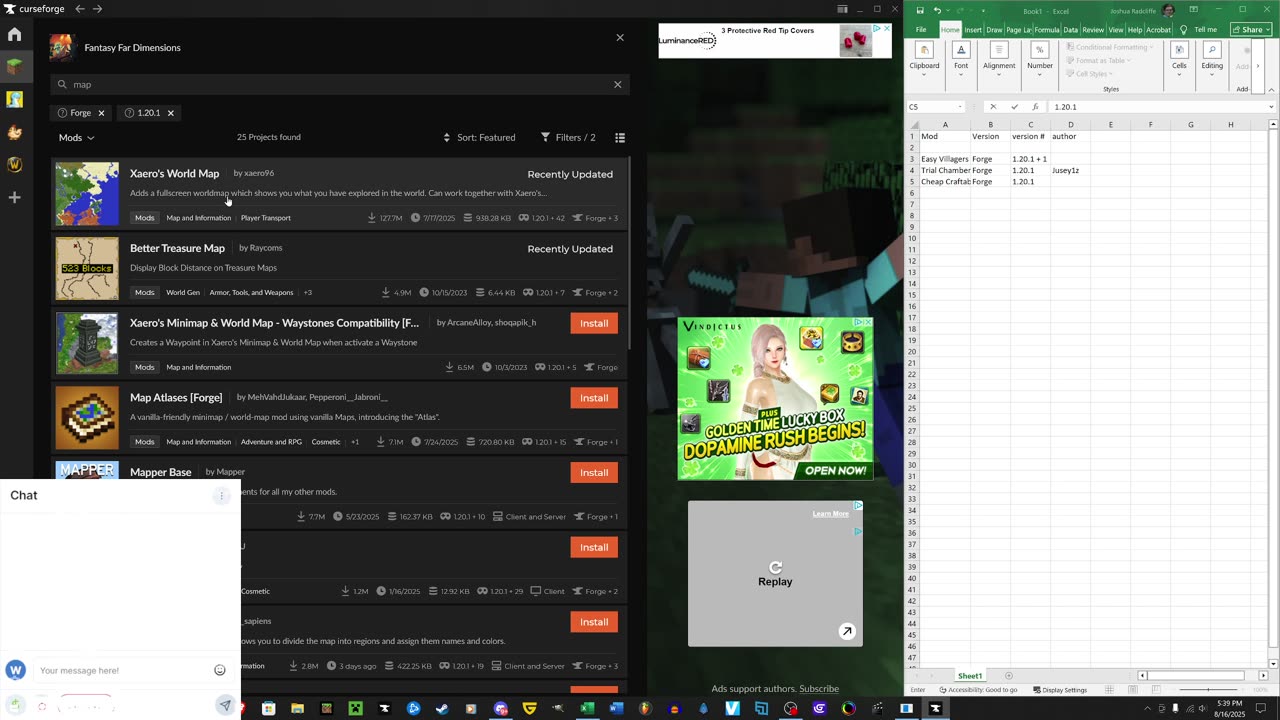The width and height of the screenshot is (1280, 720).
Task: Cancel formula entry with X icon
Action: (993, 107)
